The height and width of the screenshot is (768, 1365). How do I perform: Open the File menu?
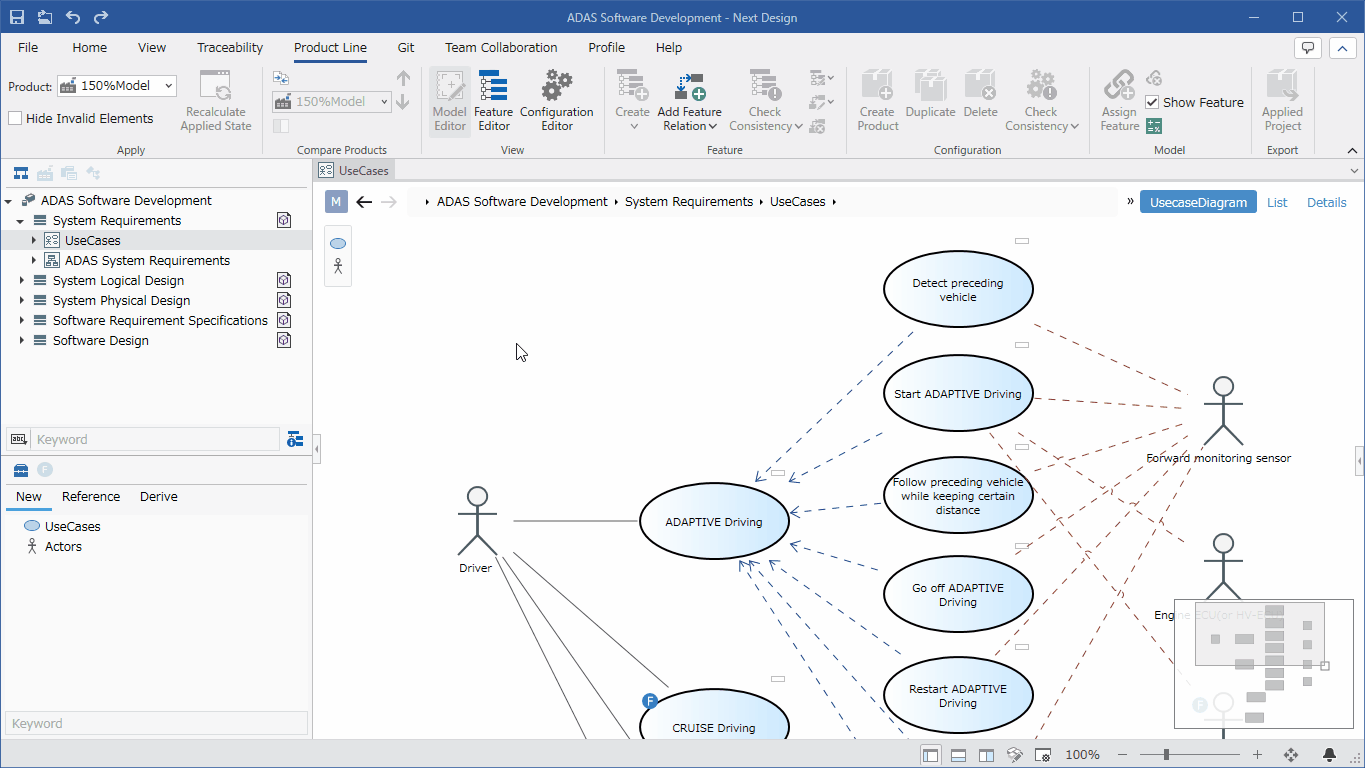pyautogui.click(x=28, y=47)
